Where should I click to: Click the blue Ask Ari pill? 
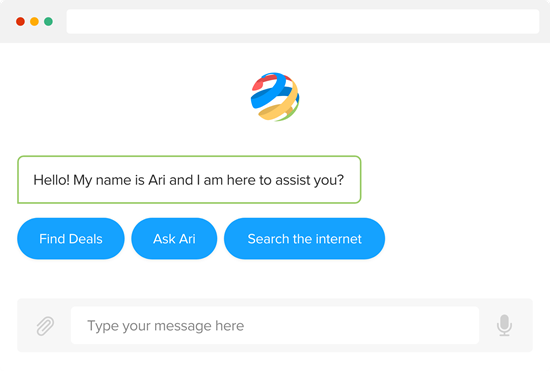point(174,238)
